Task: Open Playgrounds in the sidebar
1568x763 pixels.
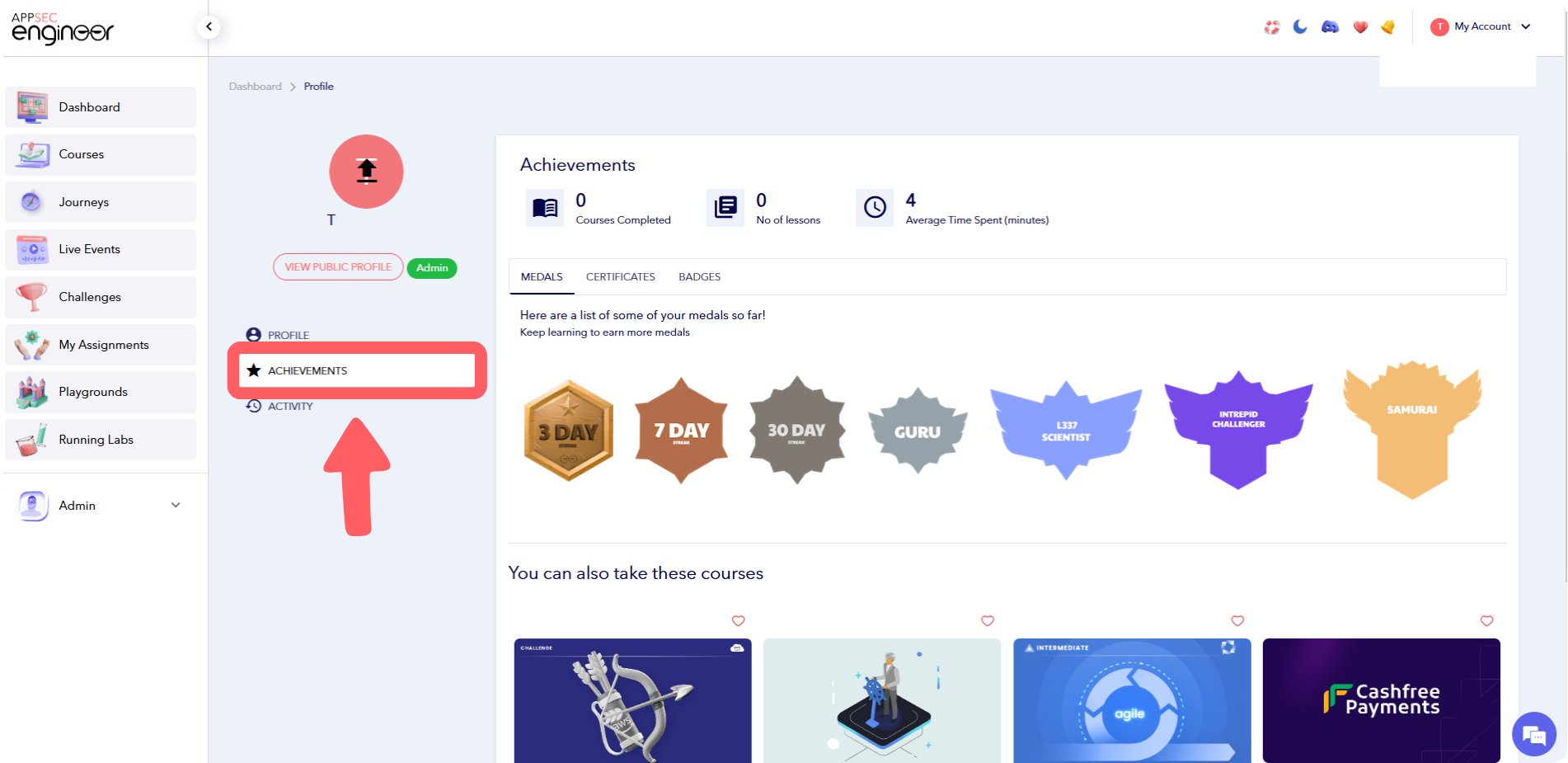Action: [x=93, y=392]
